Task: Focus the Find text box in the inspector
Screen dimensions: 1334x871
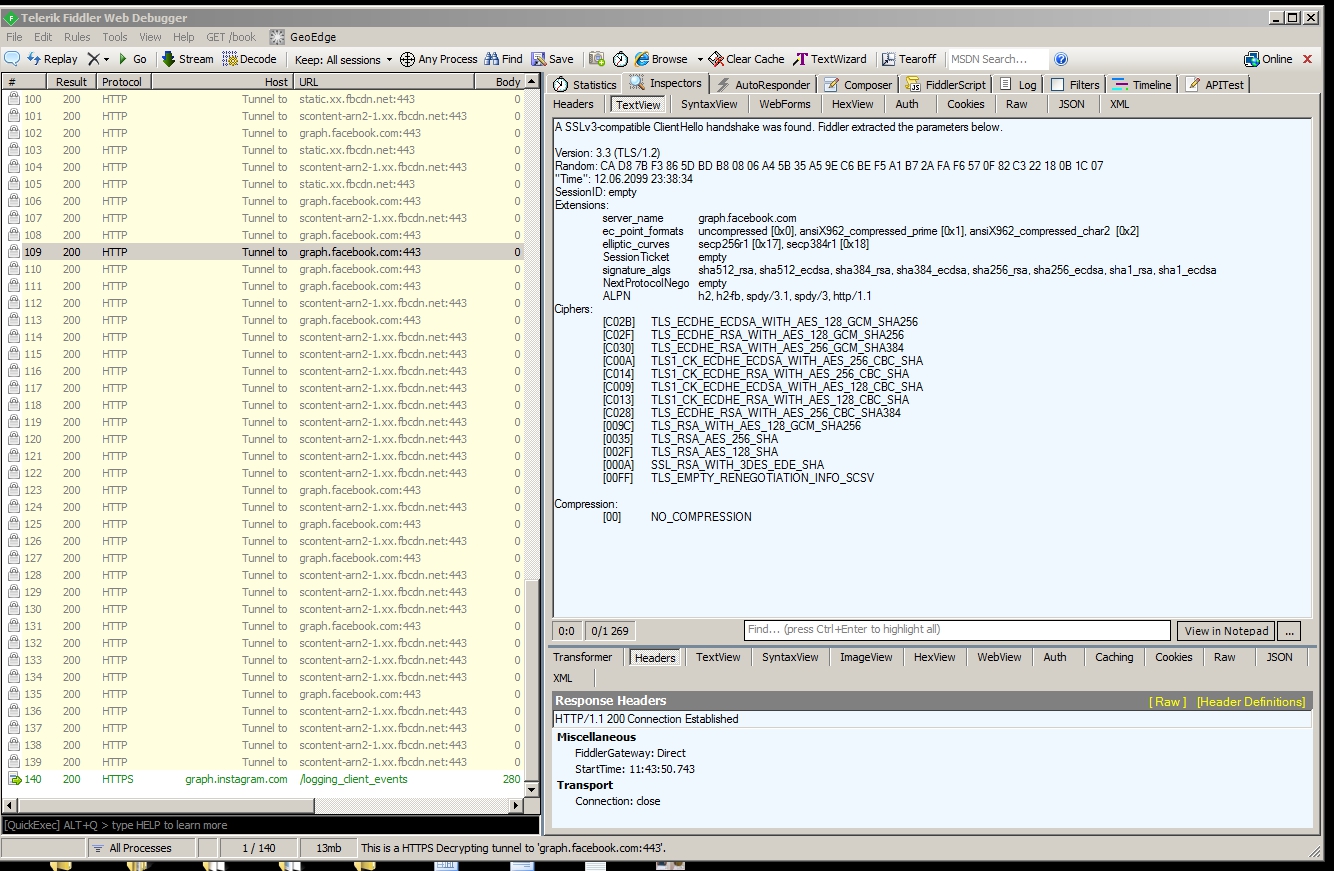Action: click(957, 630)
